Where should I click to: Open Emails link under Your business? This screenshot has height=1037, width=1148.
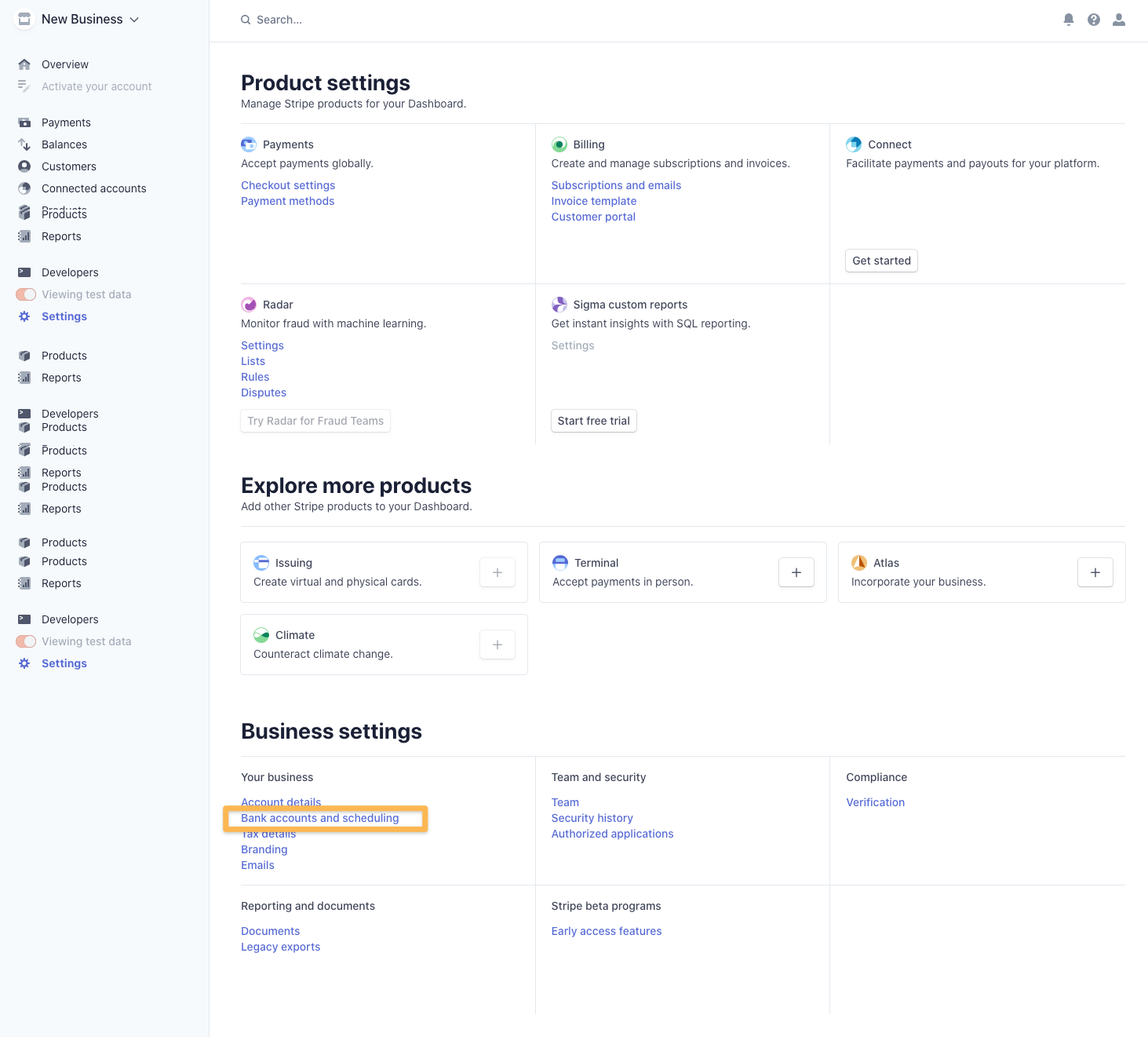point(257,865)
